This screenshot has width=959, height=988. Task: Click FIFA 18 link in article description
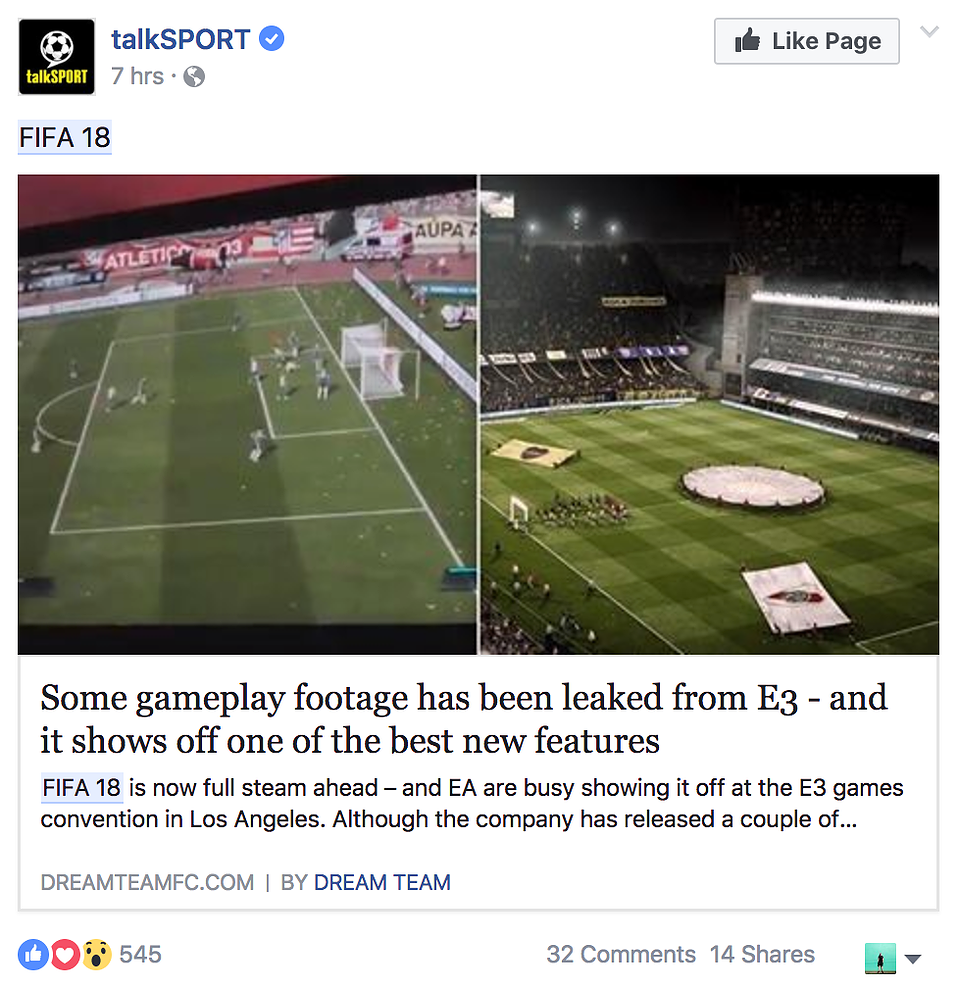(81, 788)
